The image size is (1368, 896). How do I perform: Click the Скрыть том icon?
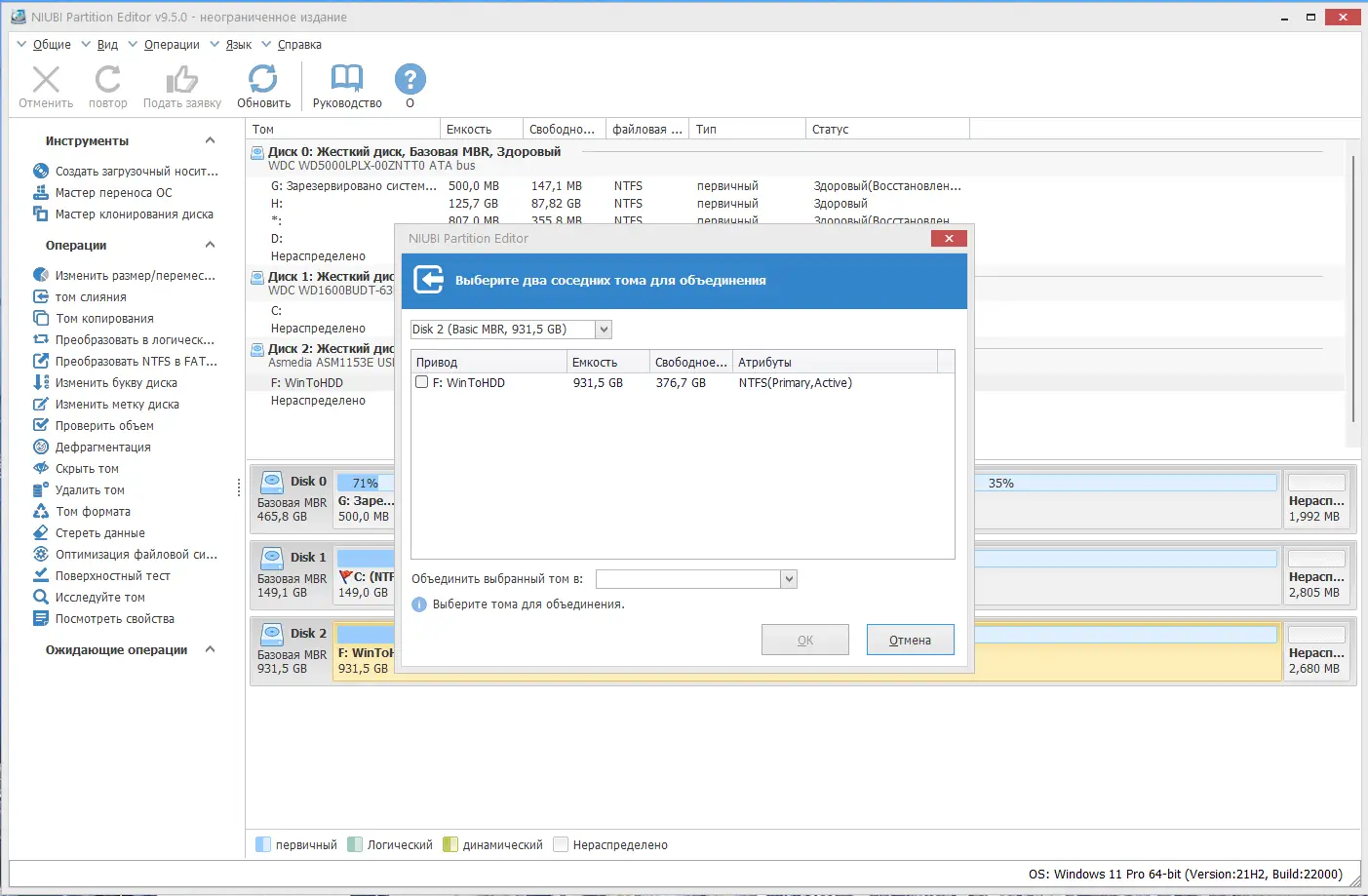click(x=41, y=468)
